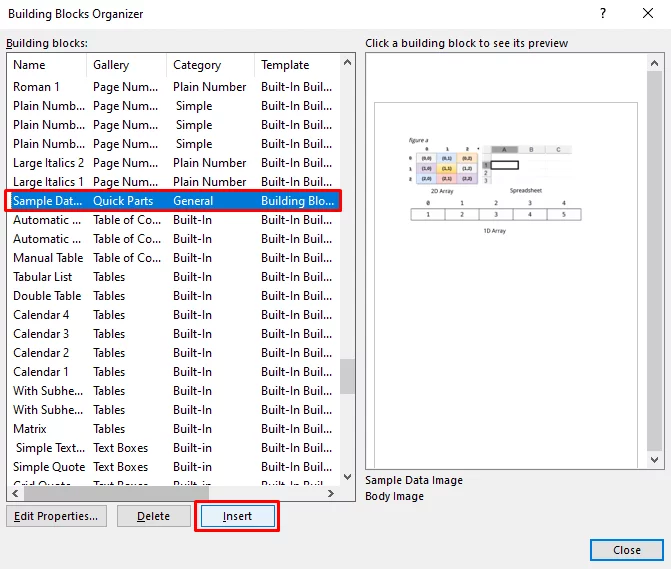671x569 pixels.
Task: Select the Roman 1 row
Action: click(x=174, y=87)
